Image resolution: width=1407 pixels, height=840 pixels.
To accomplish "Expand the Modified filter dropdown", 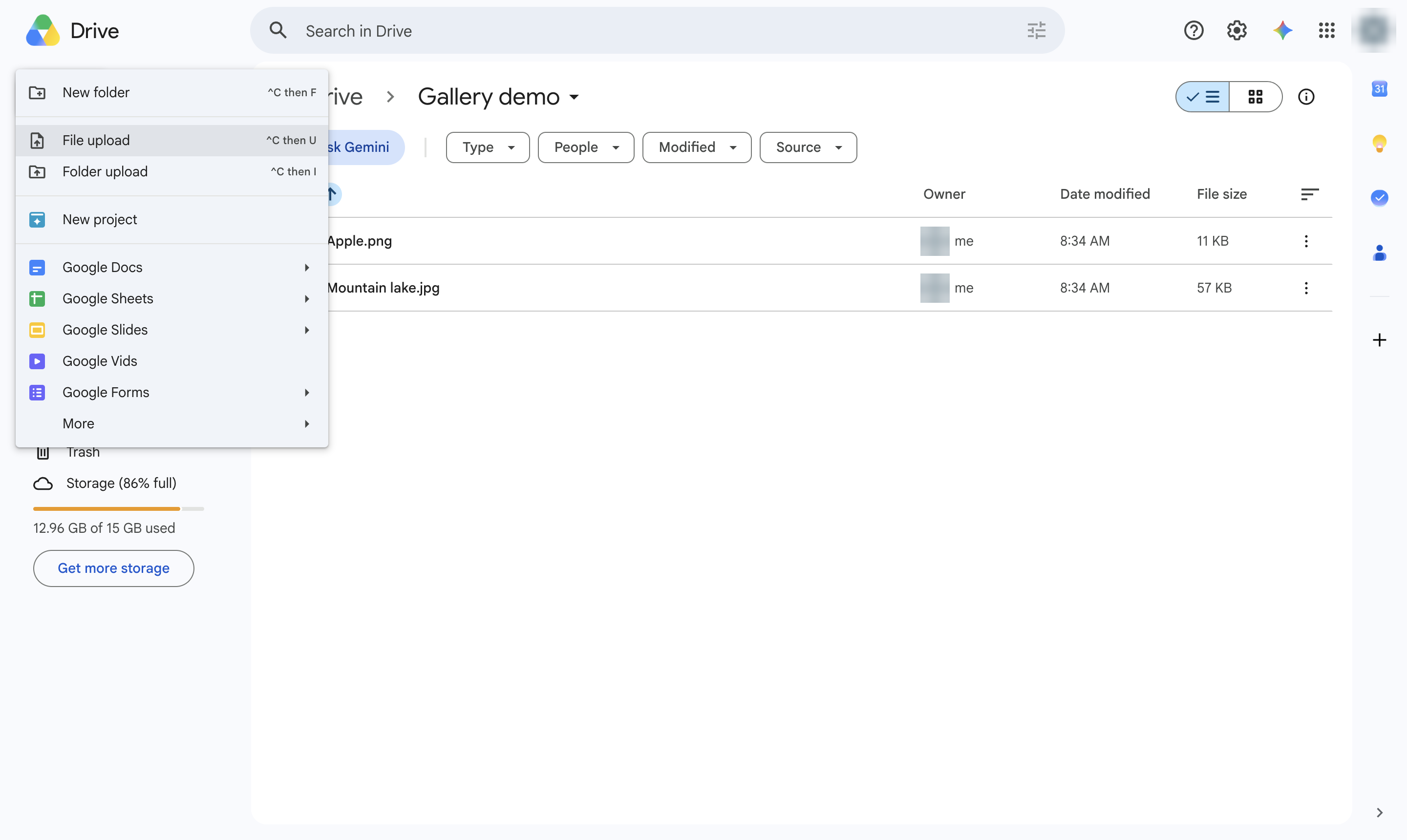I will pyautogui.click(x=697, y=148).
